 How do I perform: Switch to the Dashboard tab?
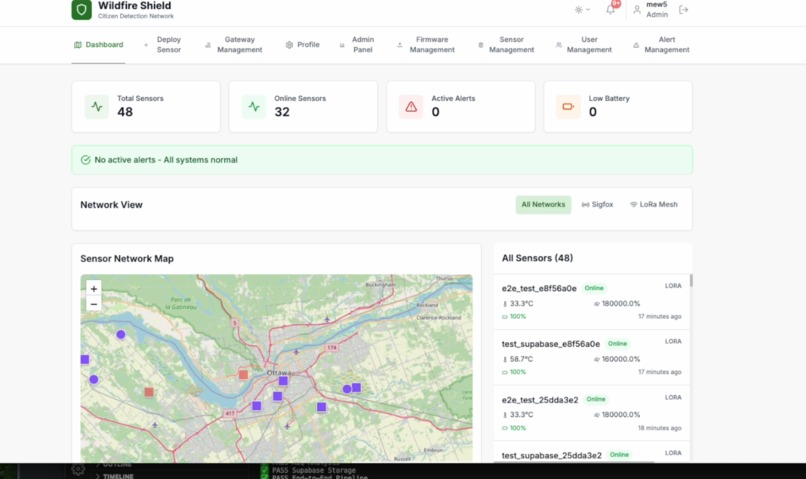coord(99,45)
